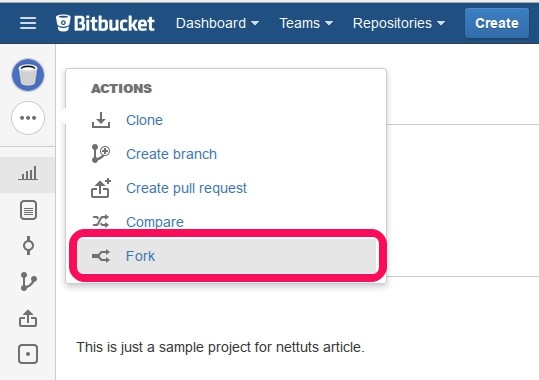Open the hamburger menu icon
539x380 pixels.
tap(28, 23)
